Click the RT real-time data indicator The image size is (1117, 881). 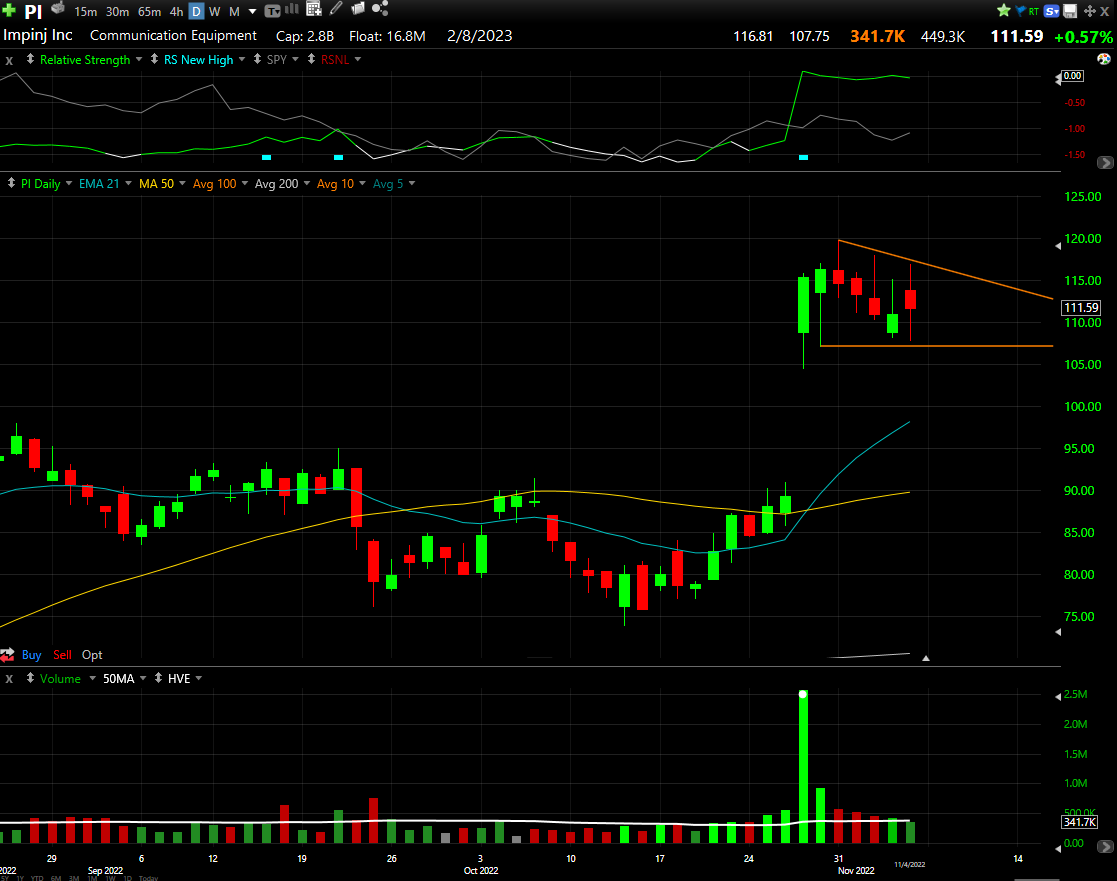[1034, 11]
